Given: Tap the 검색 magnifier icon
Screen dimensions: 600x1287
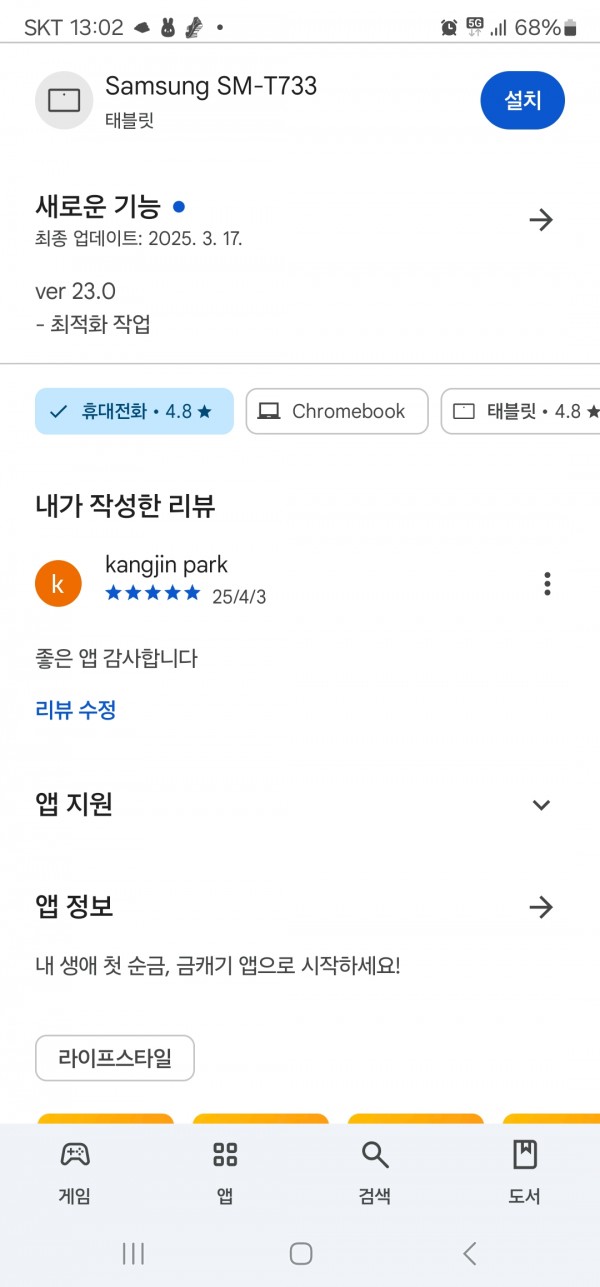Looking at the screenshot, I should coord(375,1155).
